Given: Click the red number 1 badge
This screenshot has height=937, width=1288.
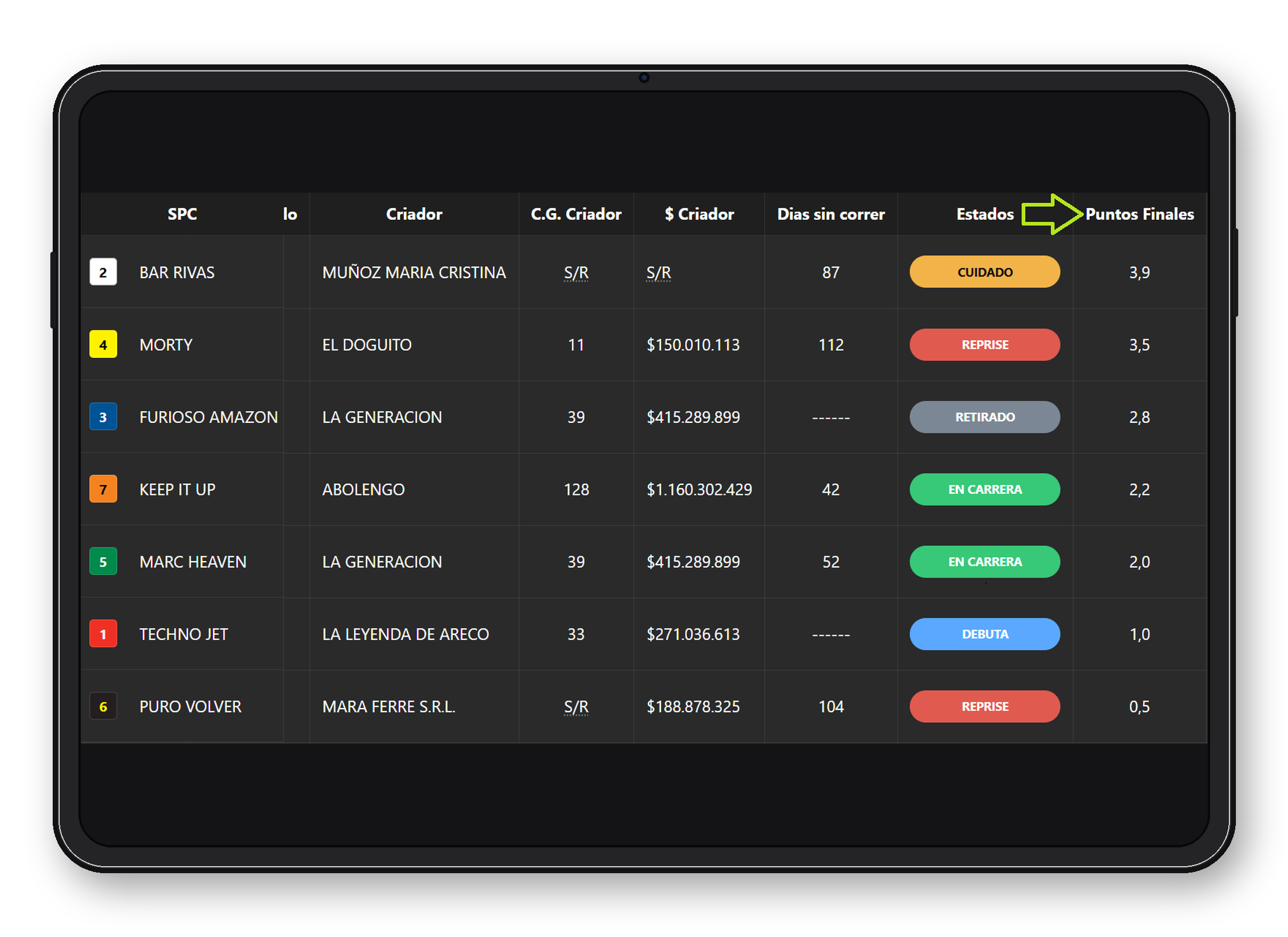Looking at the screenshot, I should click(103, 634).
